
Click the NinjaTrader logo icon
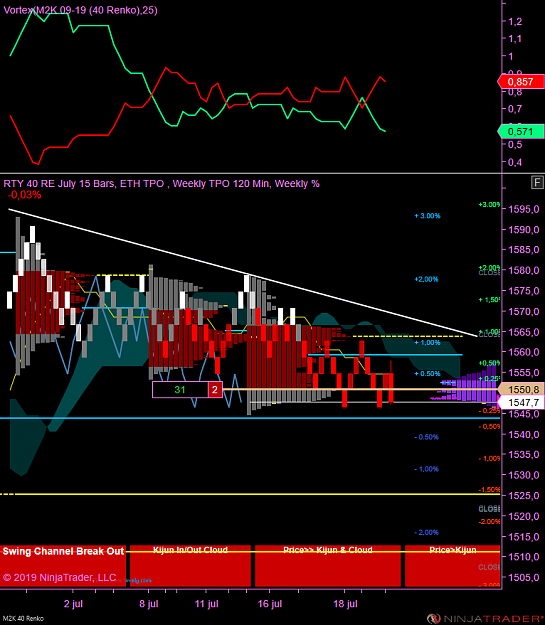coord(433,619)
